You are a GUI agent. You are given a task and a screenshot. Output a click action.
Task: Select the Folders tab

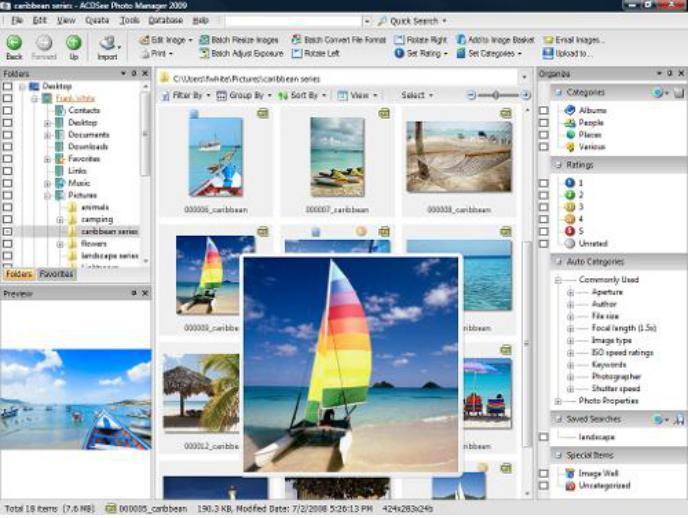click(19, 274)
